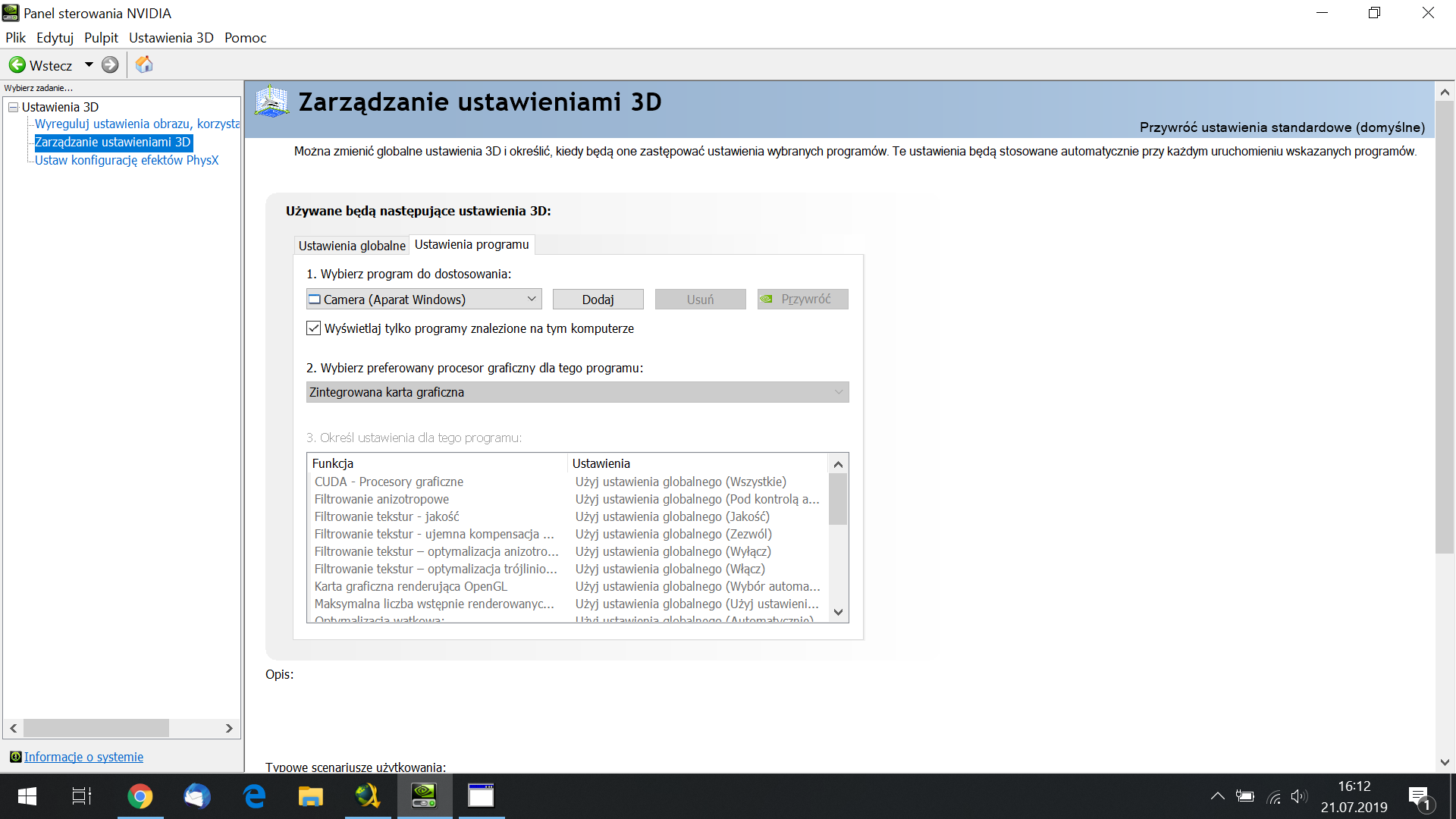Open the Pomoc menu

coord(245,38)
